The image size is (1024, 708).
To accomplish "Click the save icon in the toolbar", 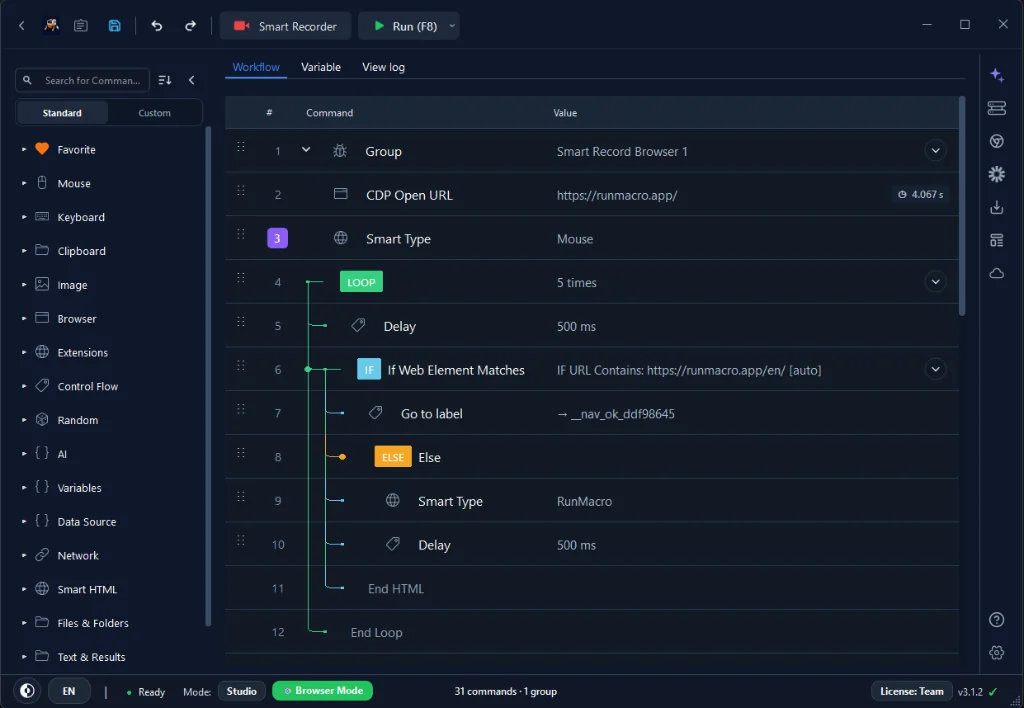I will point(114,25).
